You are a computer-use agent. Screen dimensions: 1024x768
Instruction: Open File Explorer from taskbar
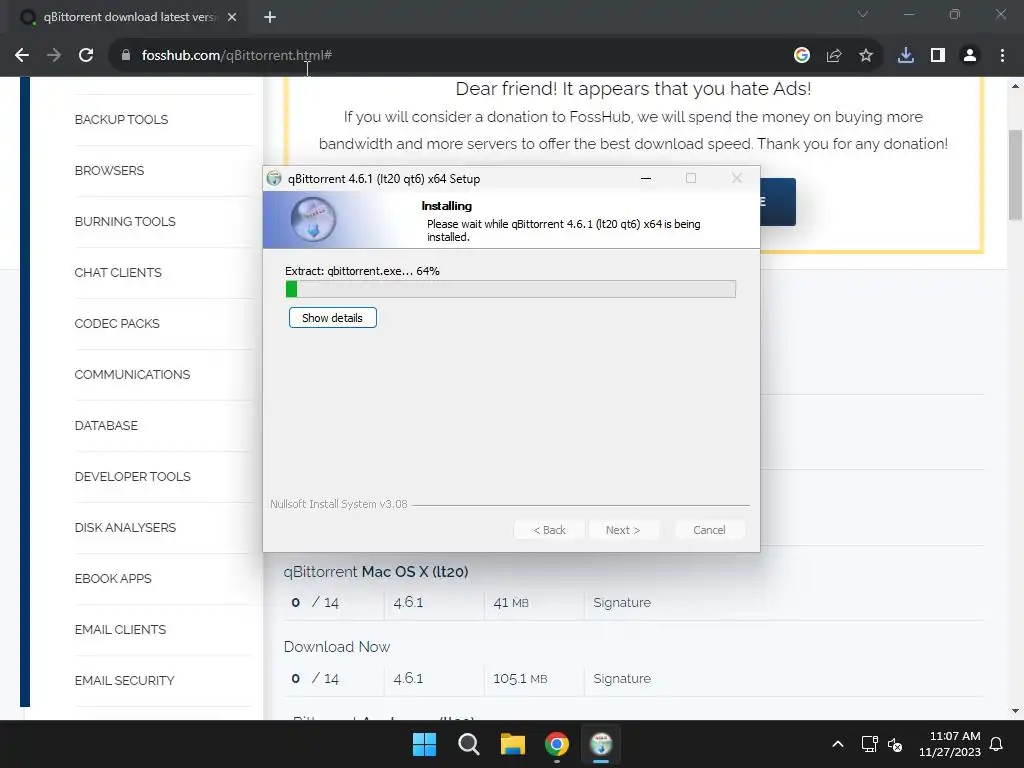pyautogui.click(x=513, y=744)
